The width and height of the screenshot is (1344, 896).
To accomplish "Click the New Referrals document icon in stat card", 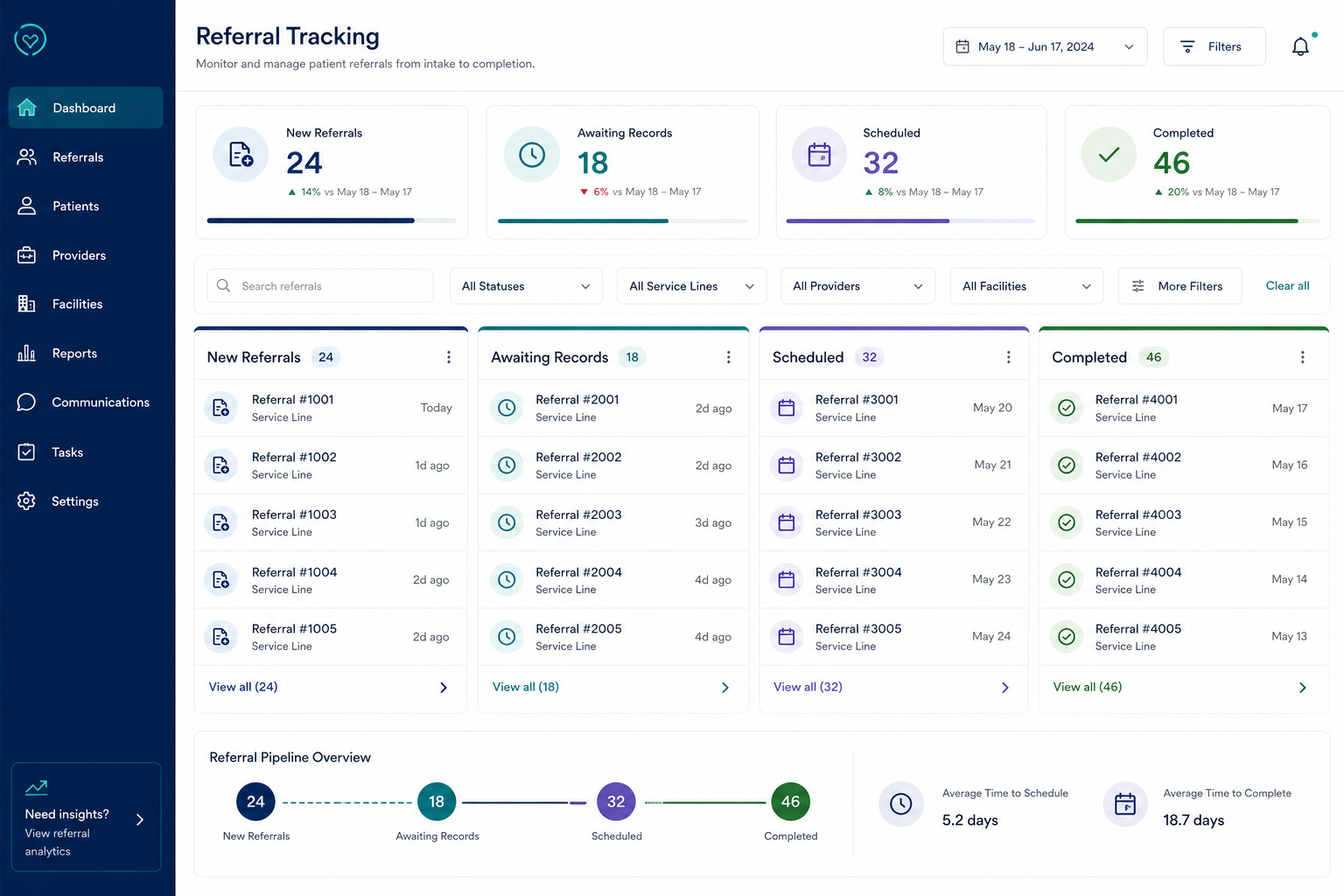I will (241, 155).
